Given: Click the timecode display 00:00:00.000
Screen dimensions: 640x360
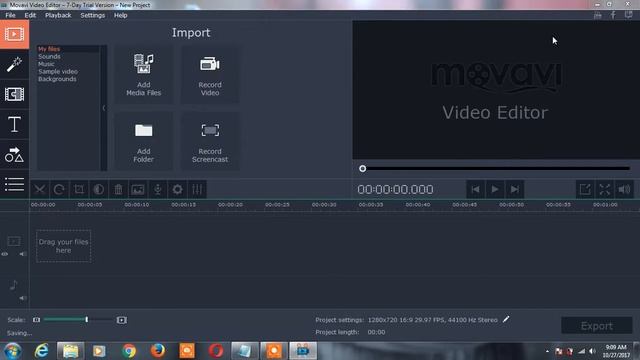Looking at the screenshot, I should pos(395,189).
